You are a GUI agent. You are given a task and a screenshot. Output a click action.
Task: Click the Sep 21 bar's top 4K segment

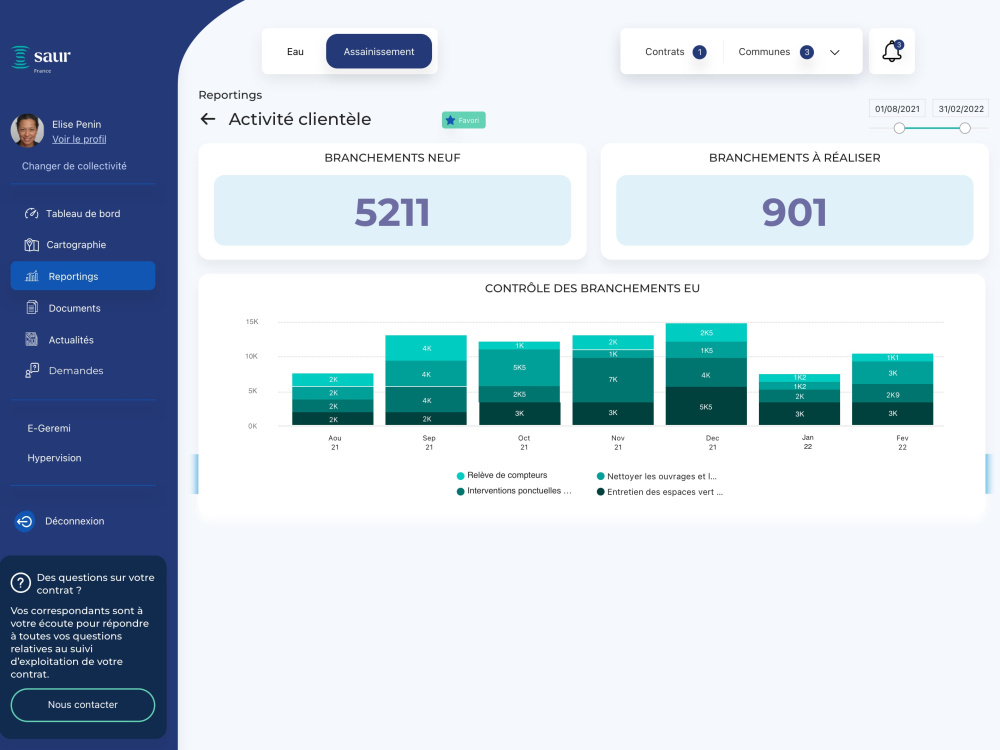point(426,348)
